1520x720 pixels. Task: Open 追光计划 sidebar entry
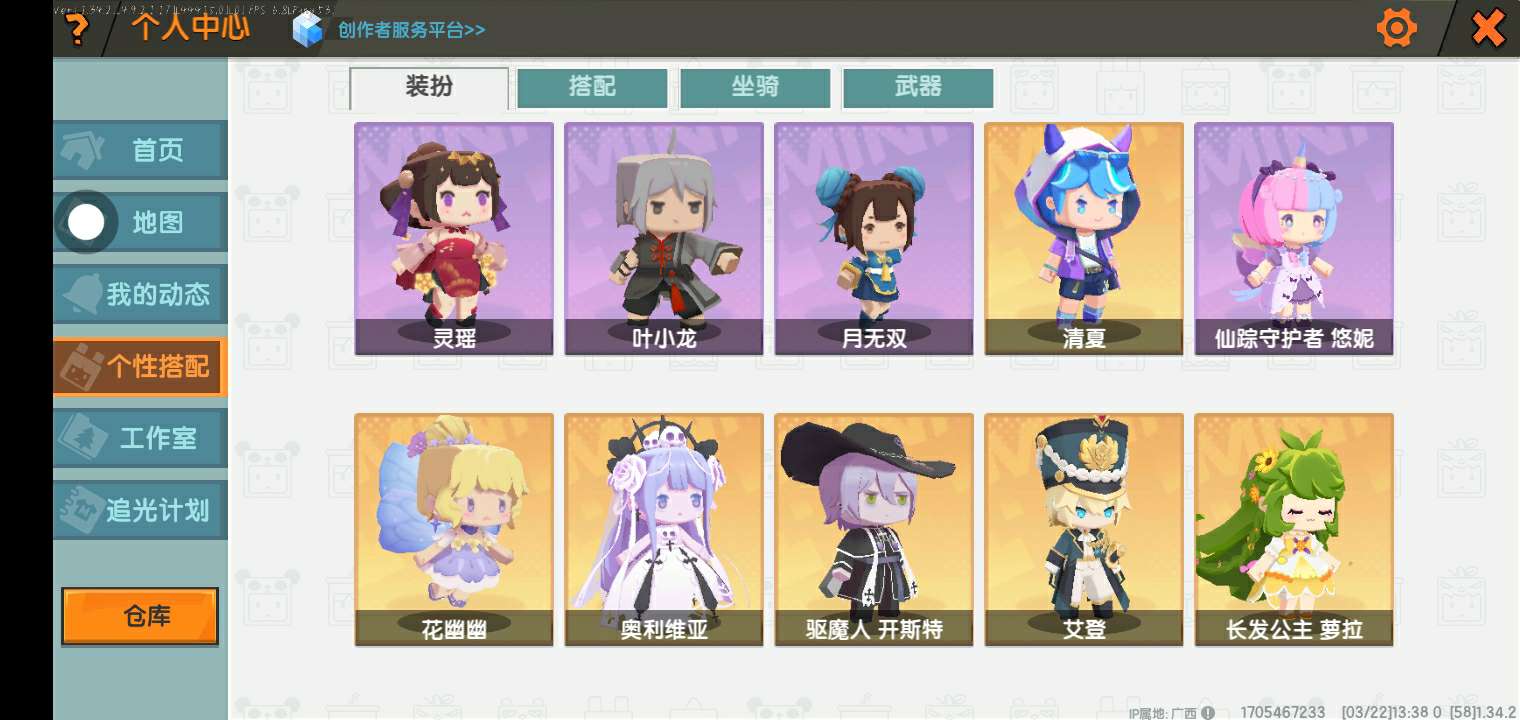click(x=141, y=510)
